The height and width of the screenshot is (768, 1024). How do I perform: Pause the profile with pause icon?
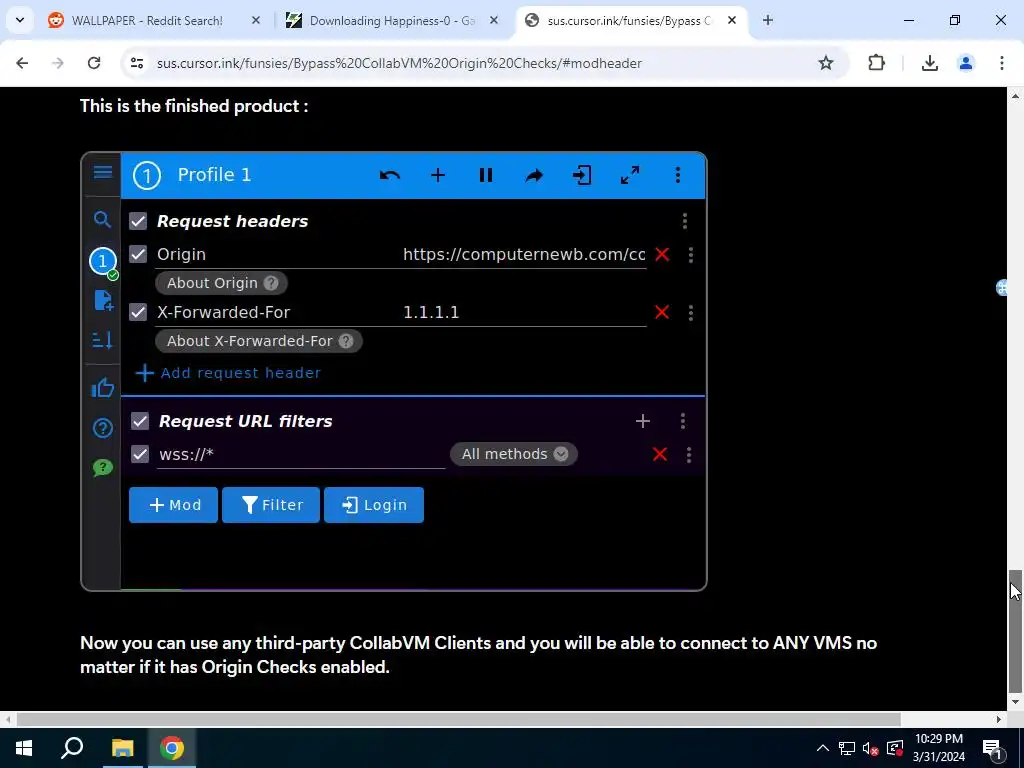tap(486, 175)
